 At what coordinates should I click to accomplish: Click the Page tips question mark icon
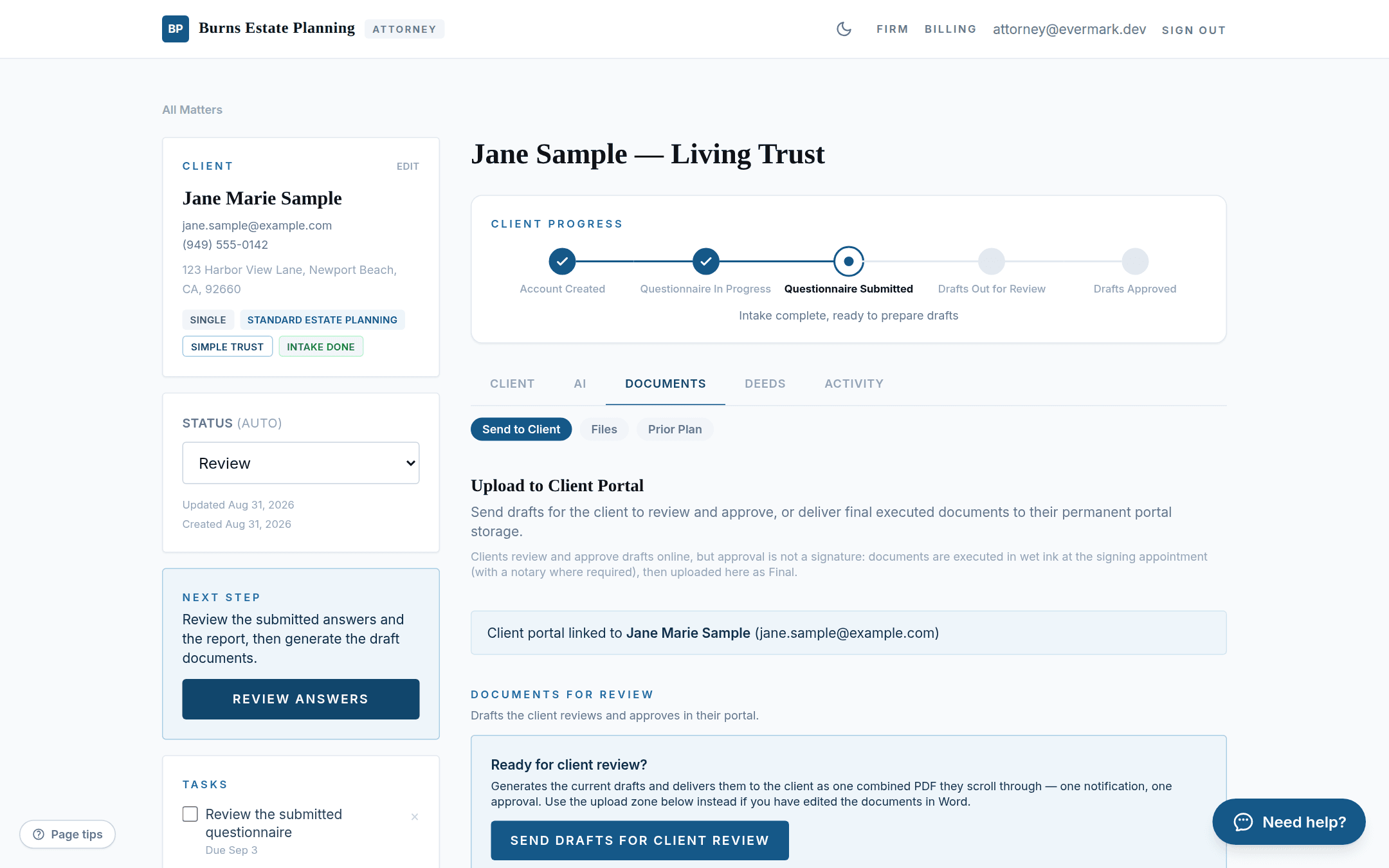(39, 834)
